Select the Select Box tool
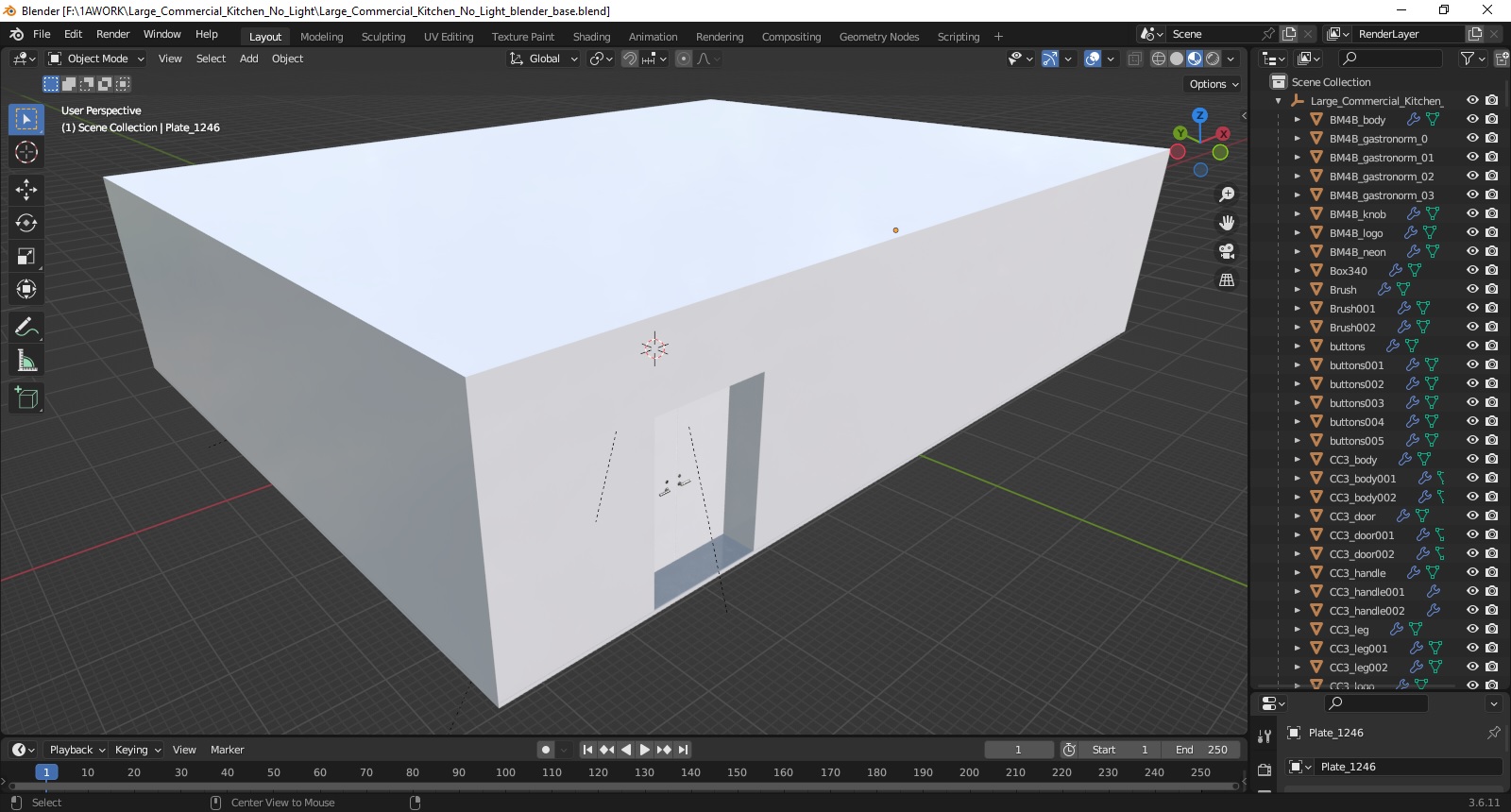 pos(26,119)
